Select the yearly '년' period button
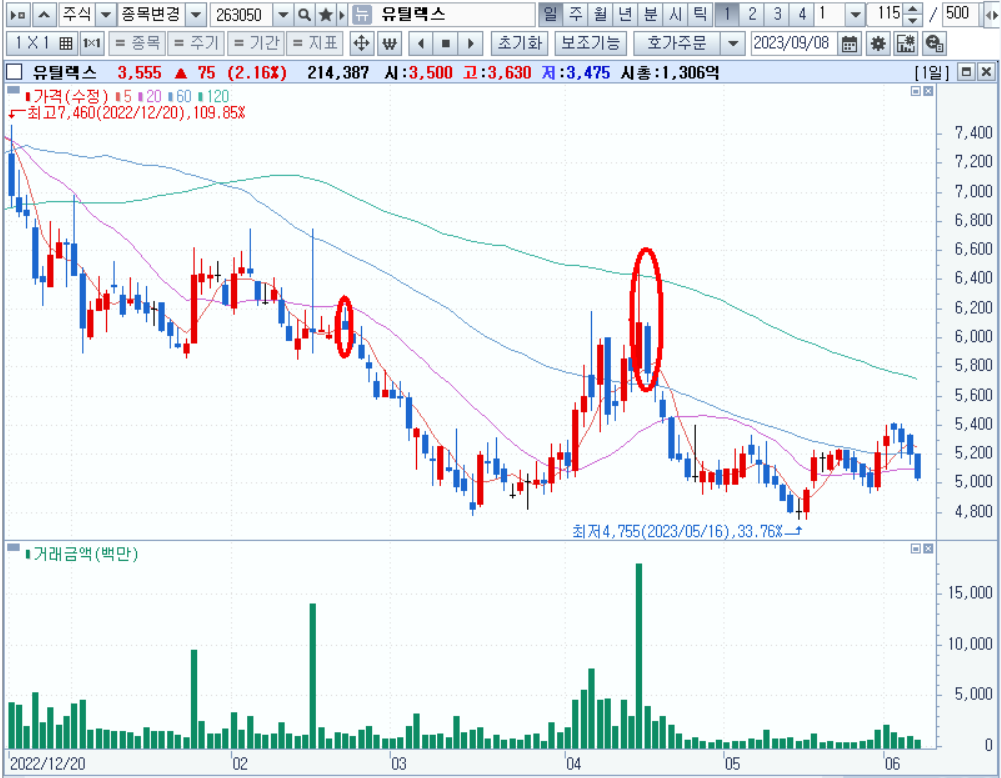 pos(626,14)
